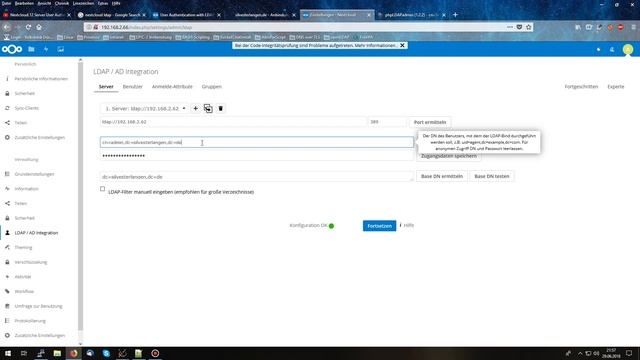Image resolution: width=640 pixels, height=360 pixels.
Task: Click the bind password field
Action: [256, 156]
